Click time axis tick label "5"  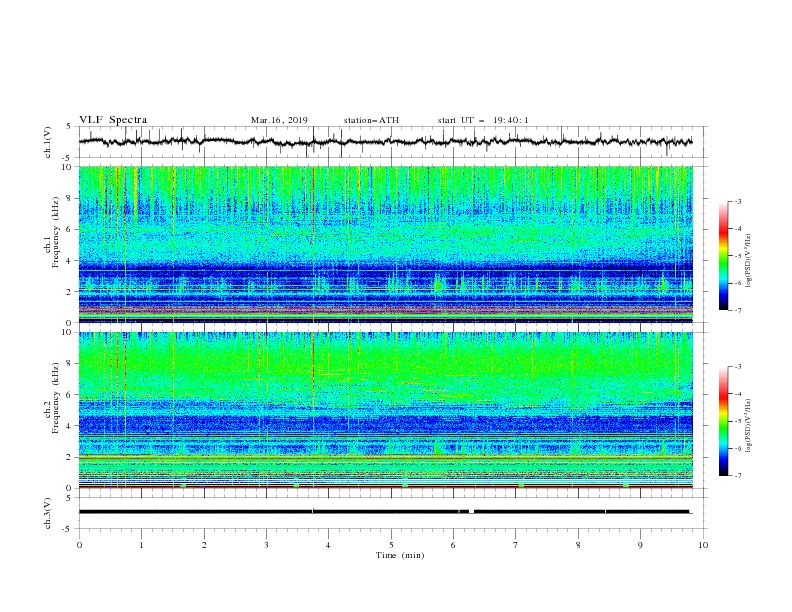click(391, 545)
